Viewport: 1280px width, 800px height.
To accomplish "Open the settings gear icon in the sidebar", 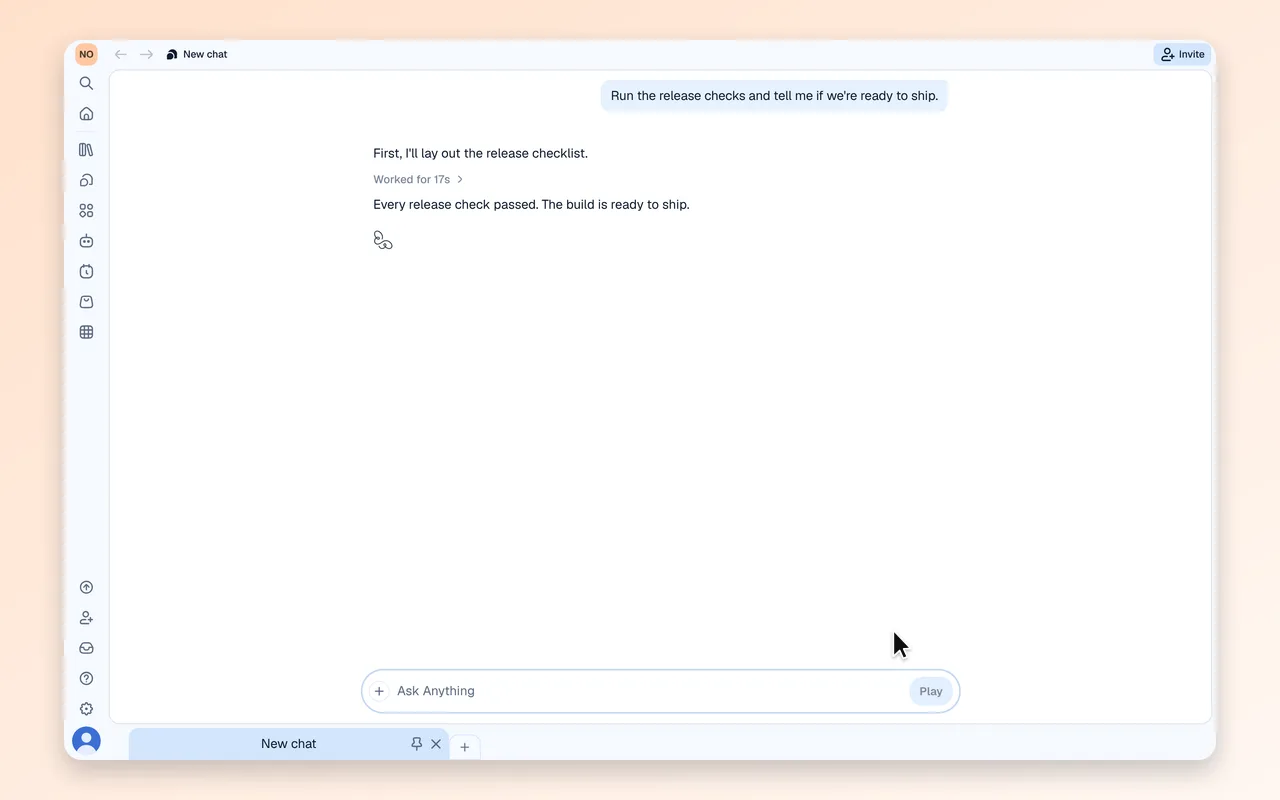I will 86,709.
